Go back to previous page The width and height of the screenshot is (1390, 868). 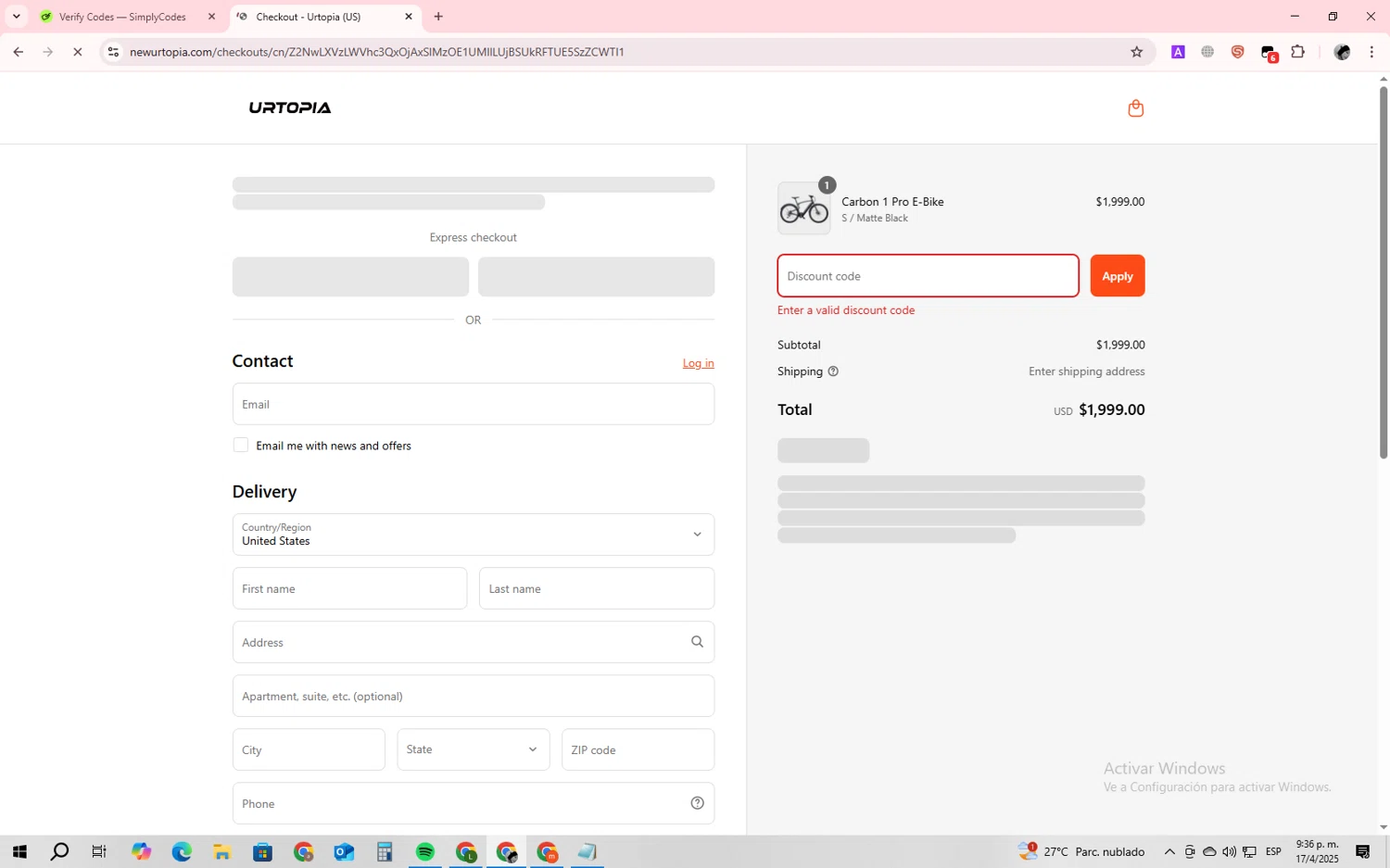coord(19,52)
